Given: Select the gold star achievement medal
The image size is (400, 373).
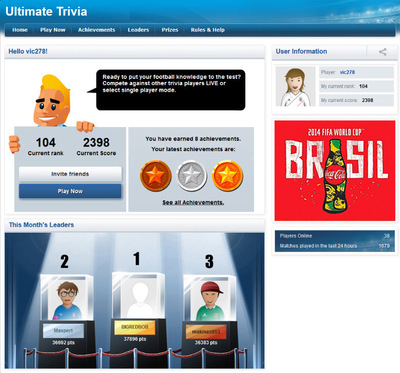Looking at the screenshot, I should click(228, 176).
